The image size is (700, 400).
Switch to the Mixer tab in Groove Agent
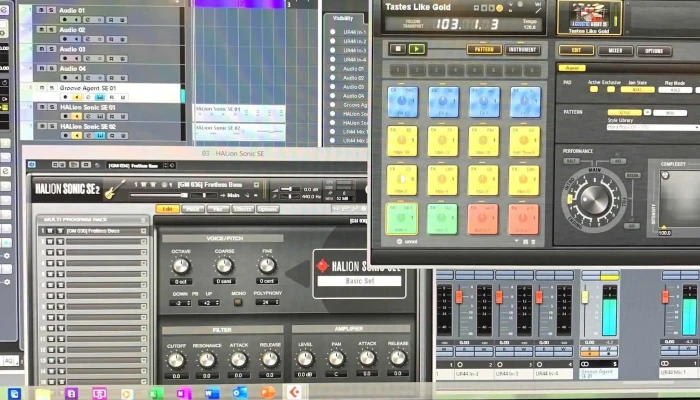click(x=615, y=50)
